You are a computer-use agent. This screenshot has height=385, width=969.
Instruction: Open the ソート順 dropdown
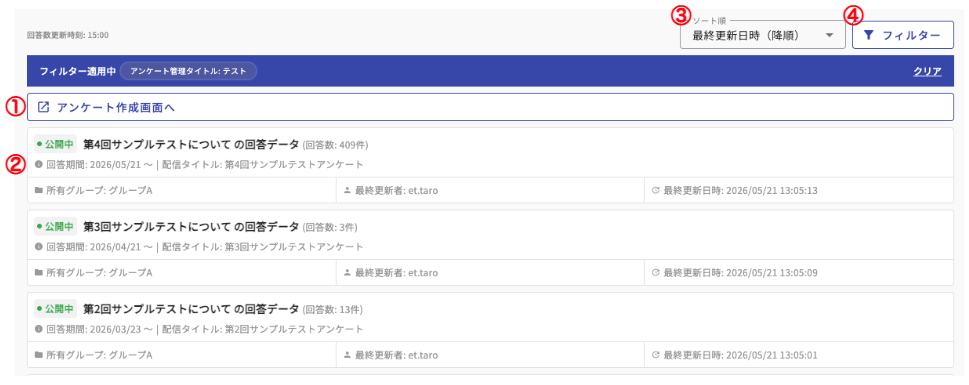tap(762, 36)
